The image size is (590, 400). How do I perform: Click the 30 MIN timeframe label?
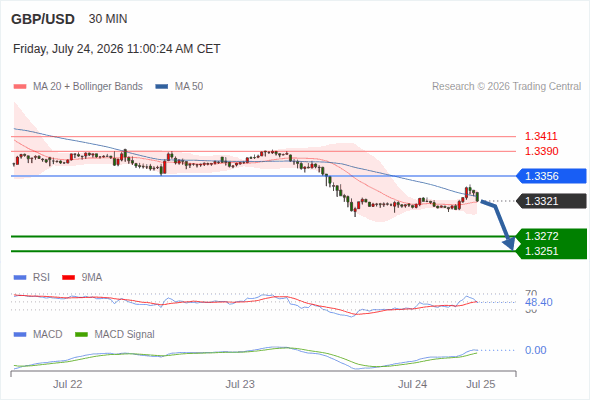coord(108,19)
